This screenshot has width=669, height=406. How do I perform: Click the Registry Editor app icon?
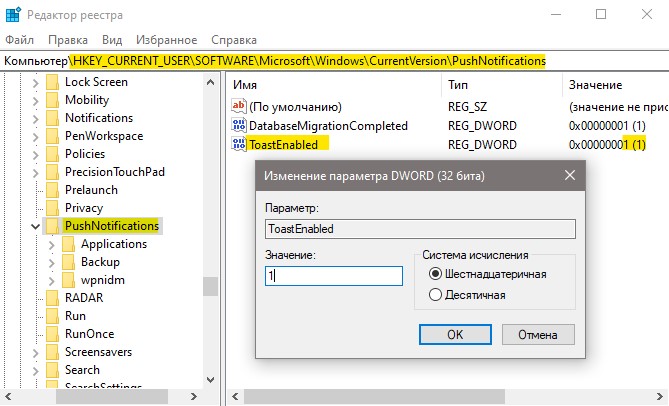pos(13,14)
